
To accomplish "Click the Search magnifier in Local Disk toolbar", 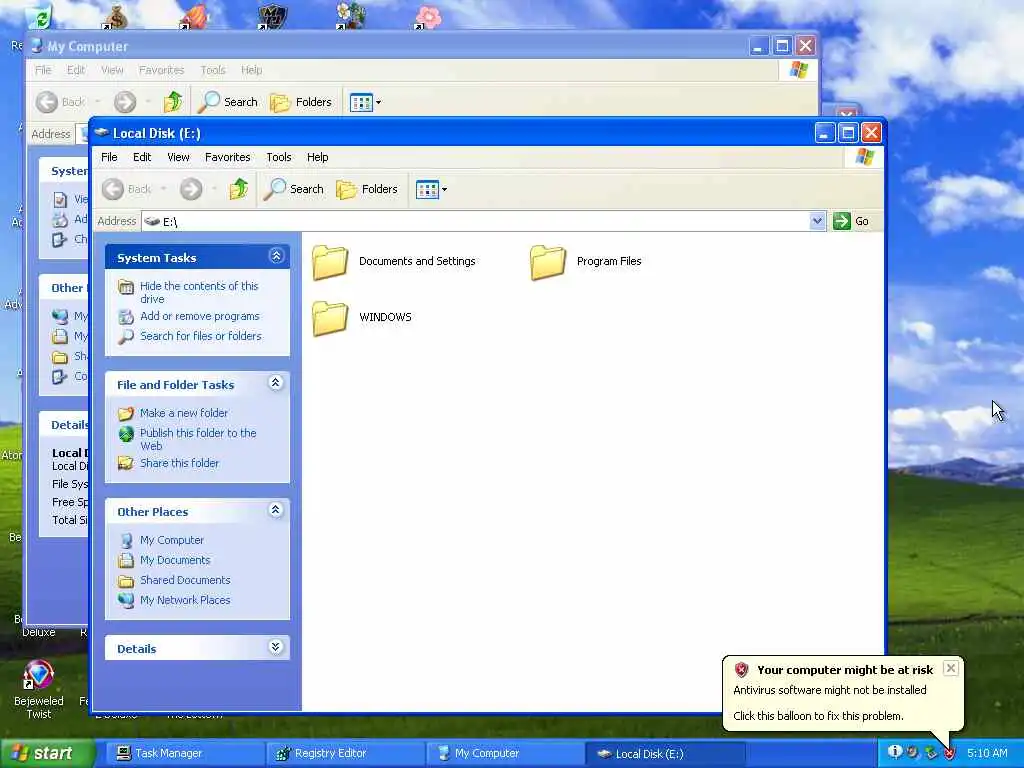I will (294, 189).
